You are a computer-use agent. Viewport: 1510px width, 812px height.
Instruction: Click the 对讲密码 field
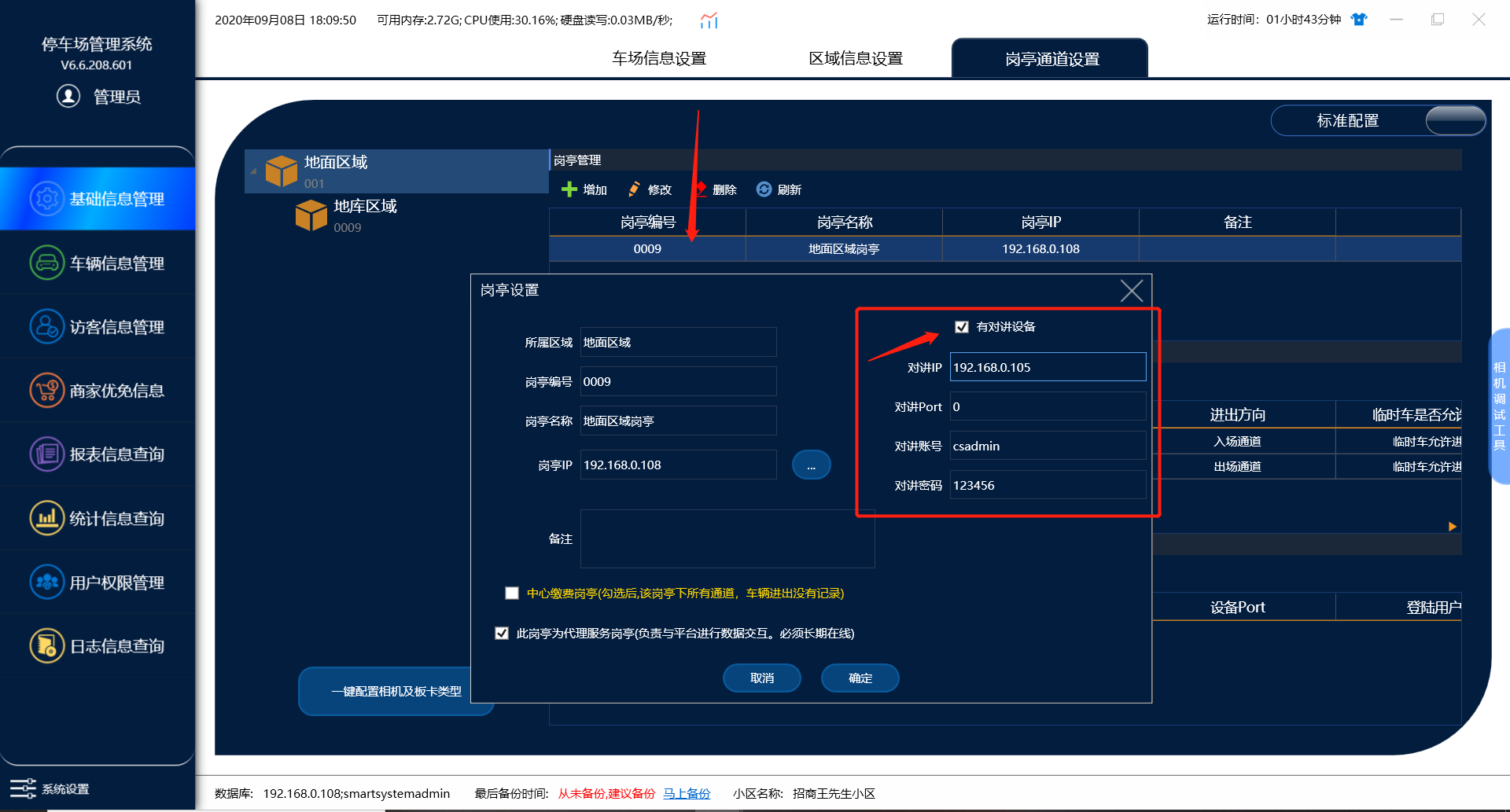pyautogui.click(x=1048, y=485)
